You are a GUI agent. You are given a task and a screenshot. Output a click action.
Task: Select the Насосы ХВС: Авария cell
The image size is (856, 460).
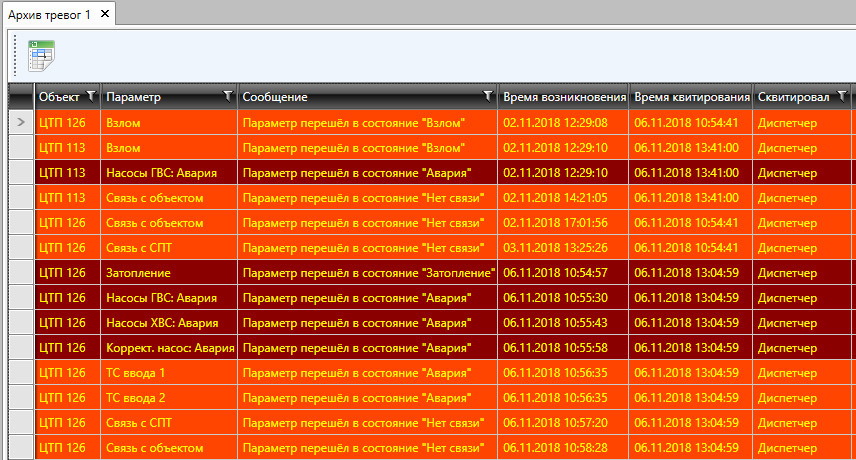pos(161,323)
